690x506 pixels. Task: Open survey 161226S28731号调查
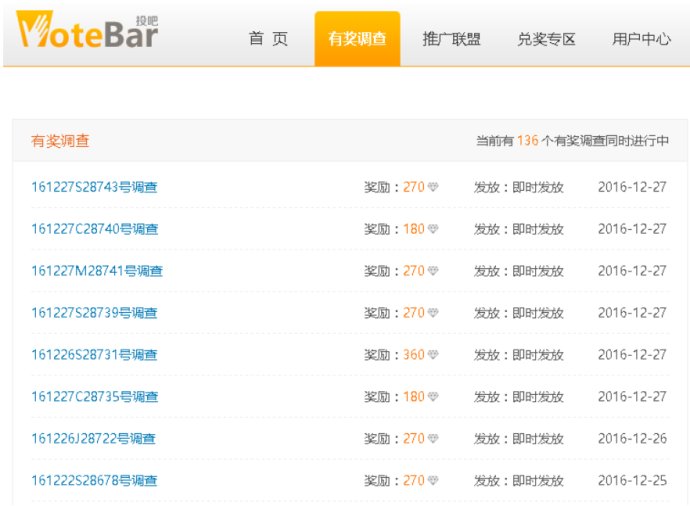[x=94, y=355]
